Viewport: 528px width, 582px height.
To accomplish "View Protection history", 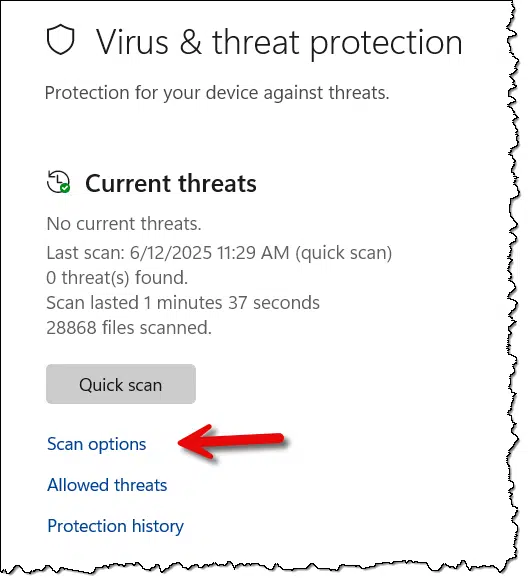I will 115,526.
